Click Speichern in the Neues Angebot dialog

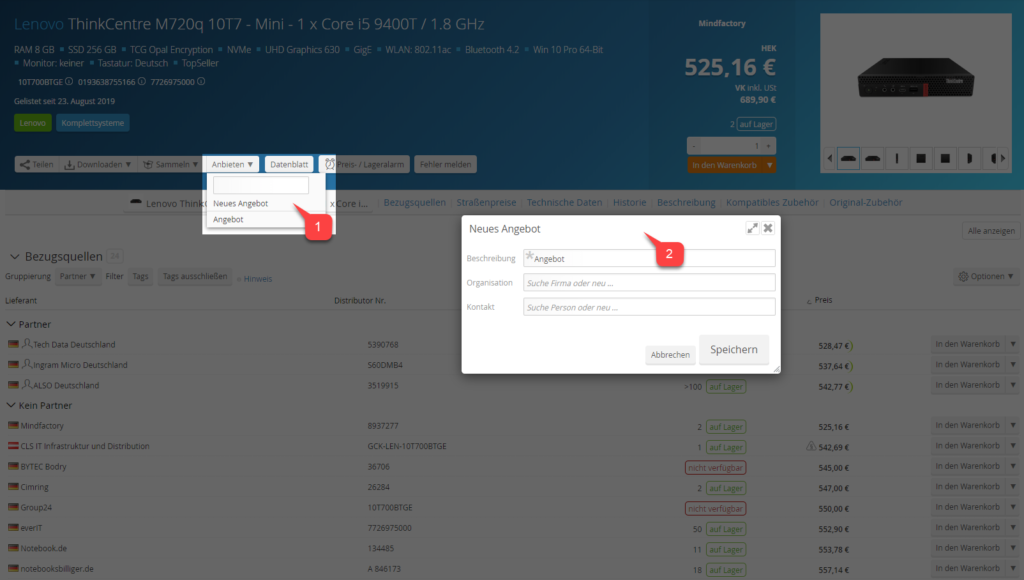(734, 349)
